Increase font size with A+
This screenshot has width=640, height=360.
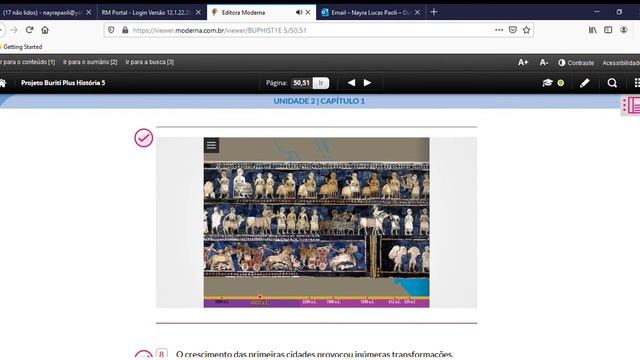click(523, 62)
